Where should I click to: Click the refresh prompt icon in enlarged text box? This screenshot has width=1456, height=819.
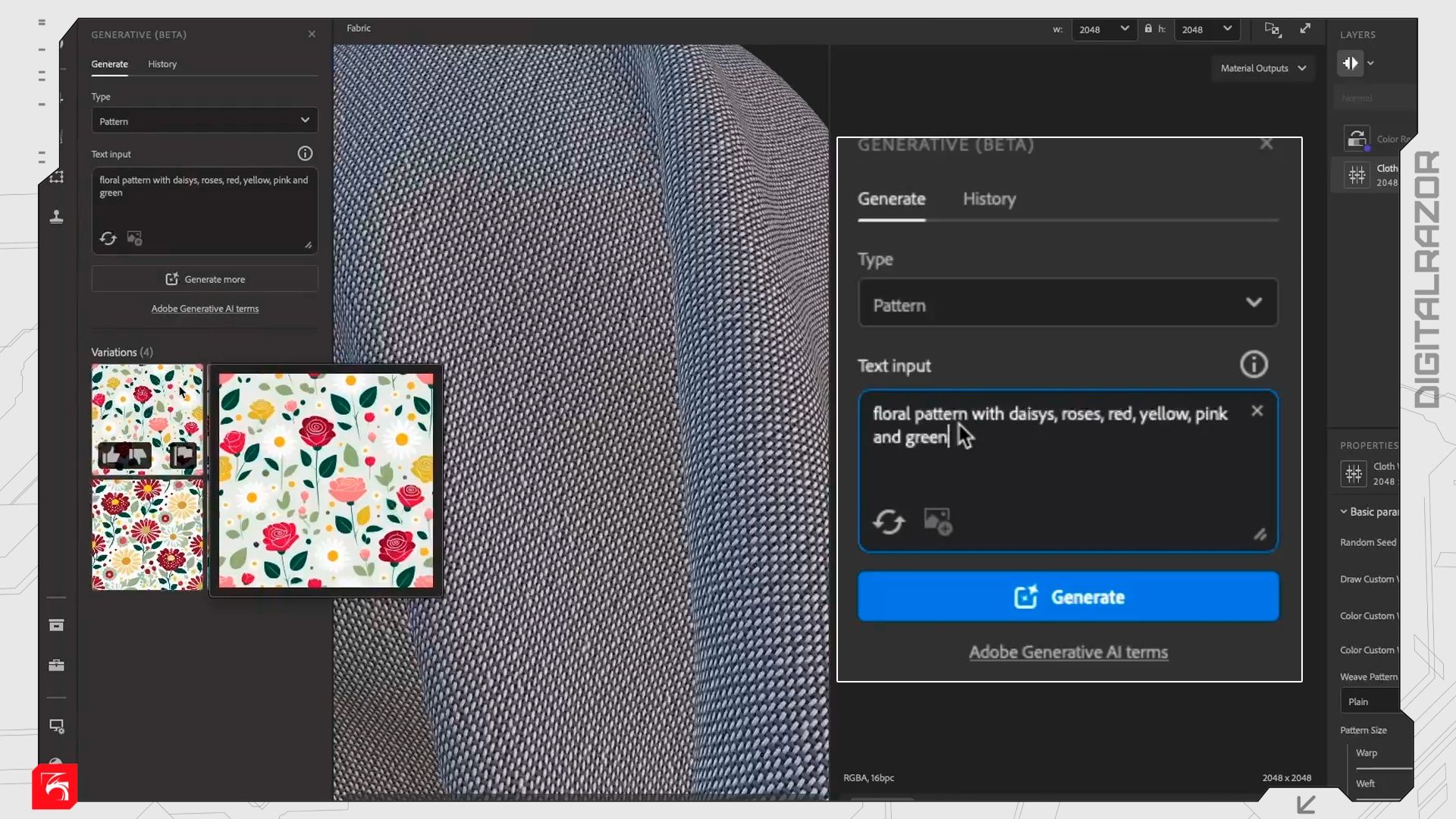coord(888,522)
